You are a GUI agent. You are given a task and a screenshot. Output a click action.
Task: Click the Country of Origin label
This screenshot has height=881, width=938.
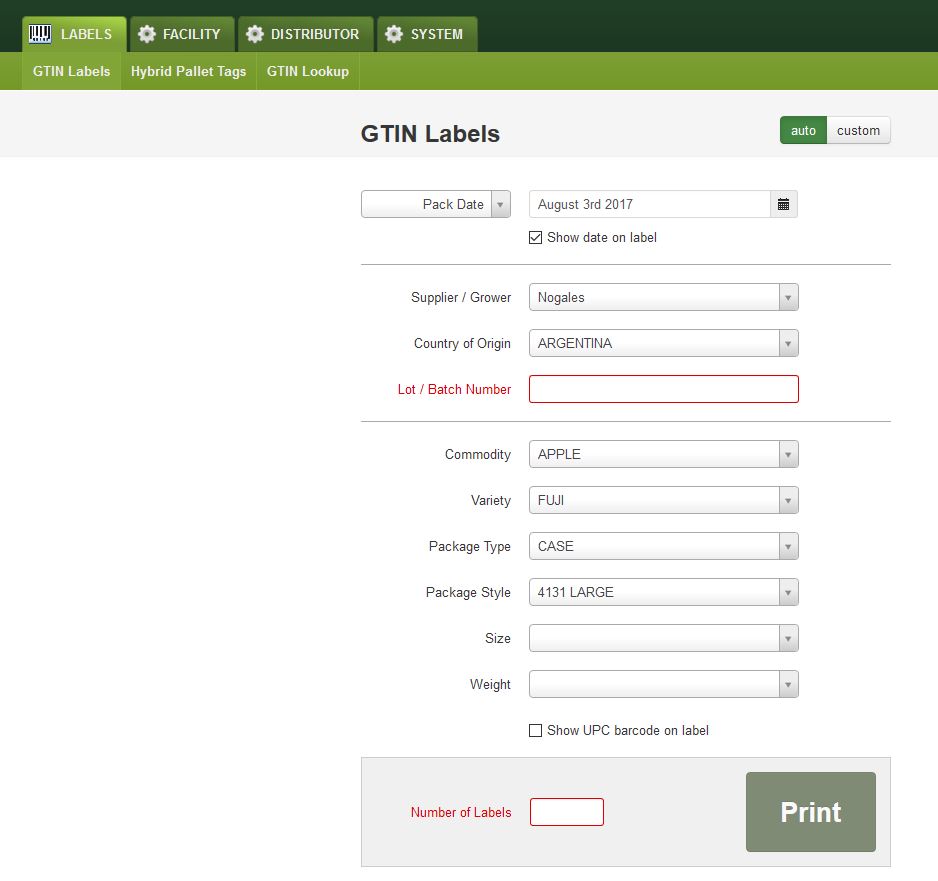(462, 343)
